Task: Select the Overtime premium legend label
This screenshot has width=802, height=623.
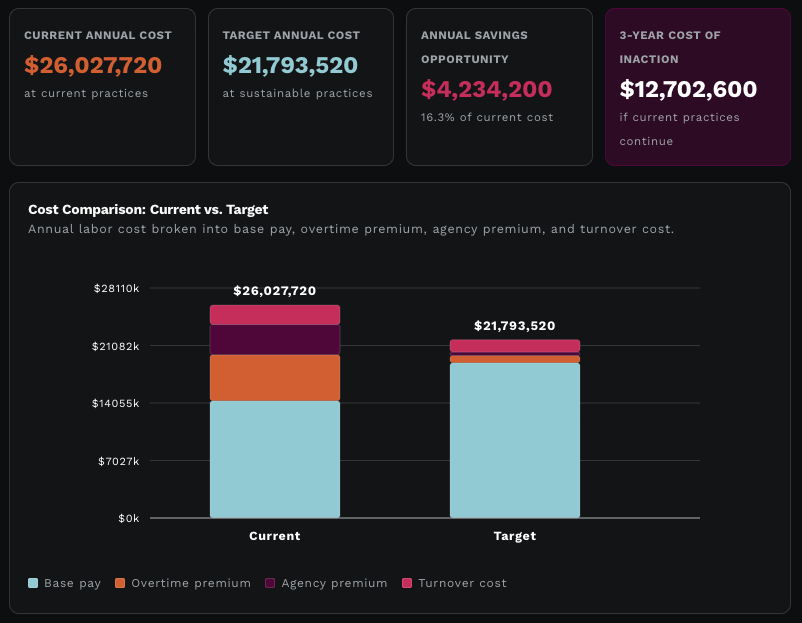Action: click(x=191, y=583)
